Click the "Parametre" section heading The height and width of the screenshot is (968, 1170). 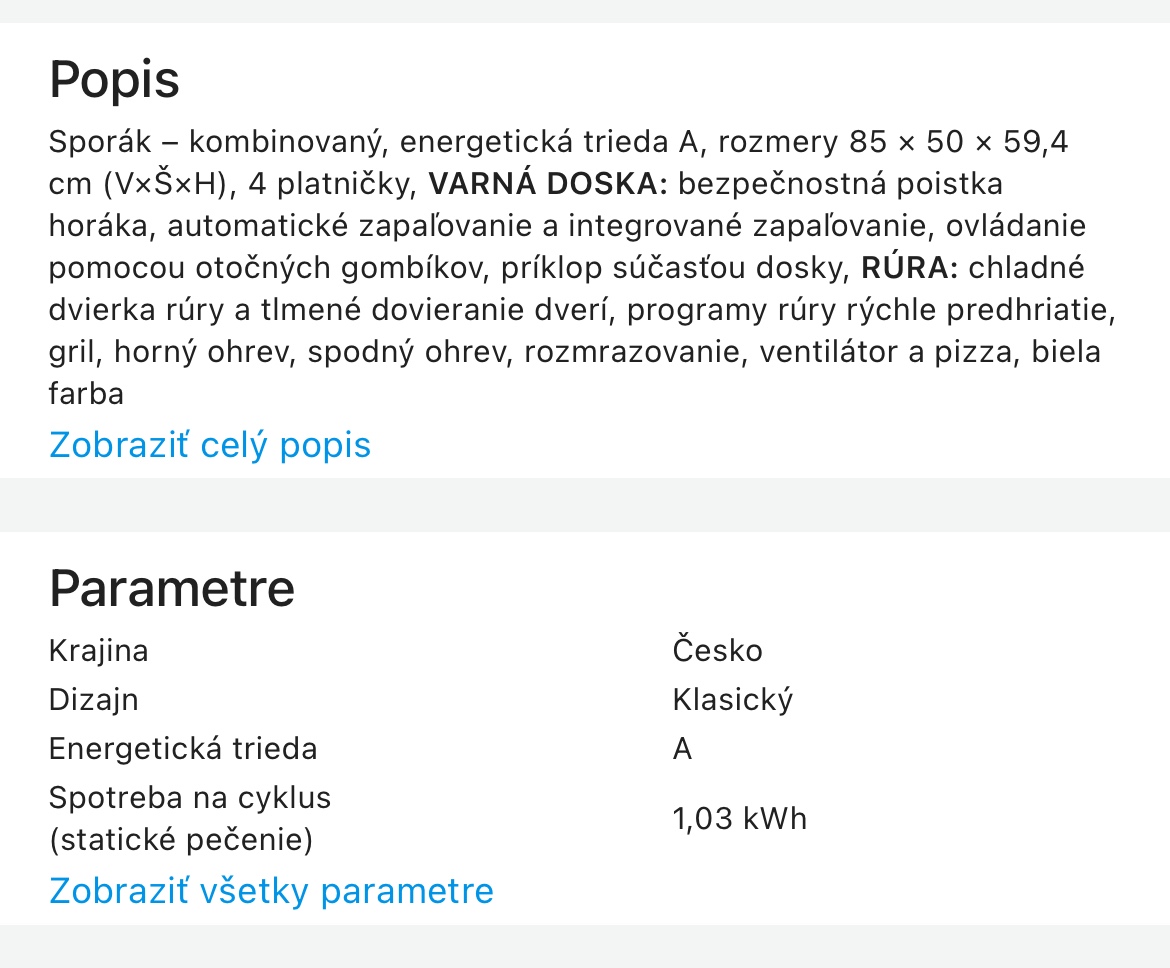(172, 589)
